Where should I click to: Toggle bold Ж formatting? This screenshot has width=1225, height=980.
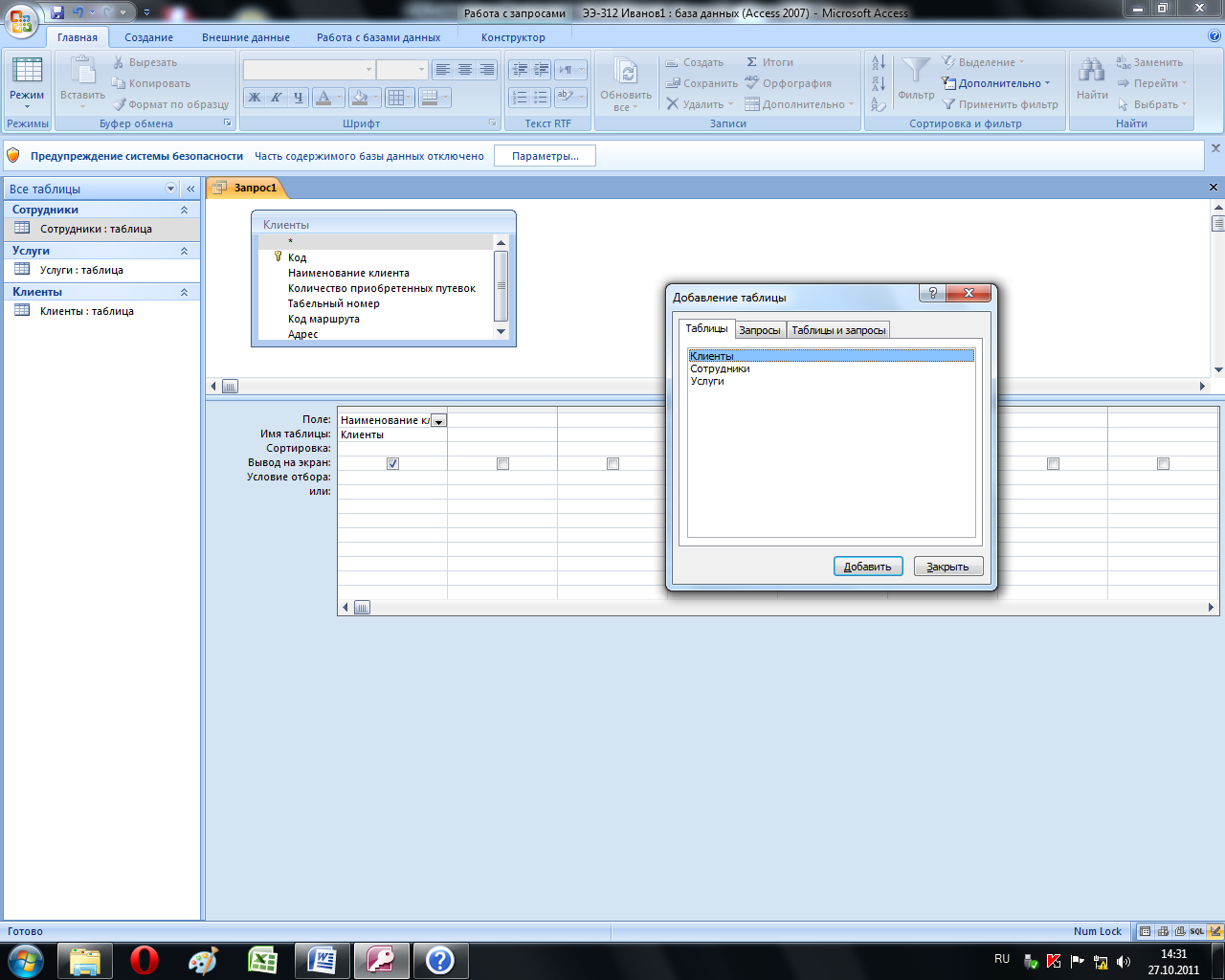[x=255, y=97]
